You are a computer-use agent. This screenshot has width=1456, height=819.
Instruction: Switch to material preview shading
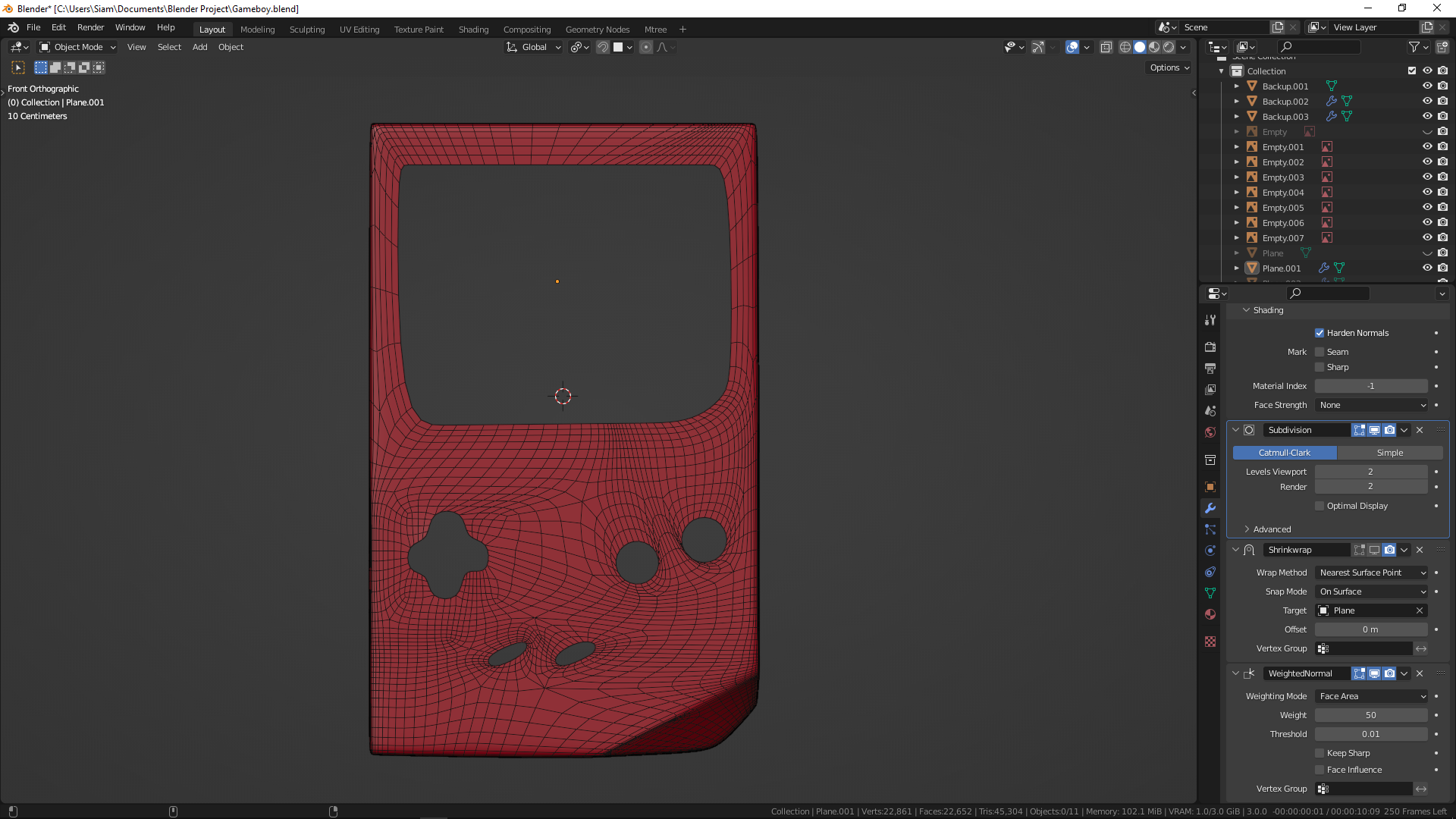click(1154, 47)
